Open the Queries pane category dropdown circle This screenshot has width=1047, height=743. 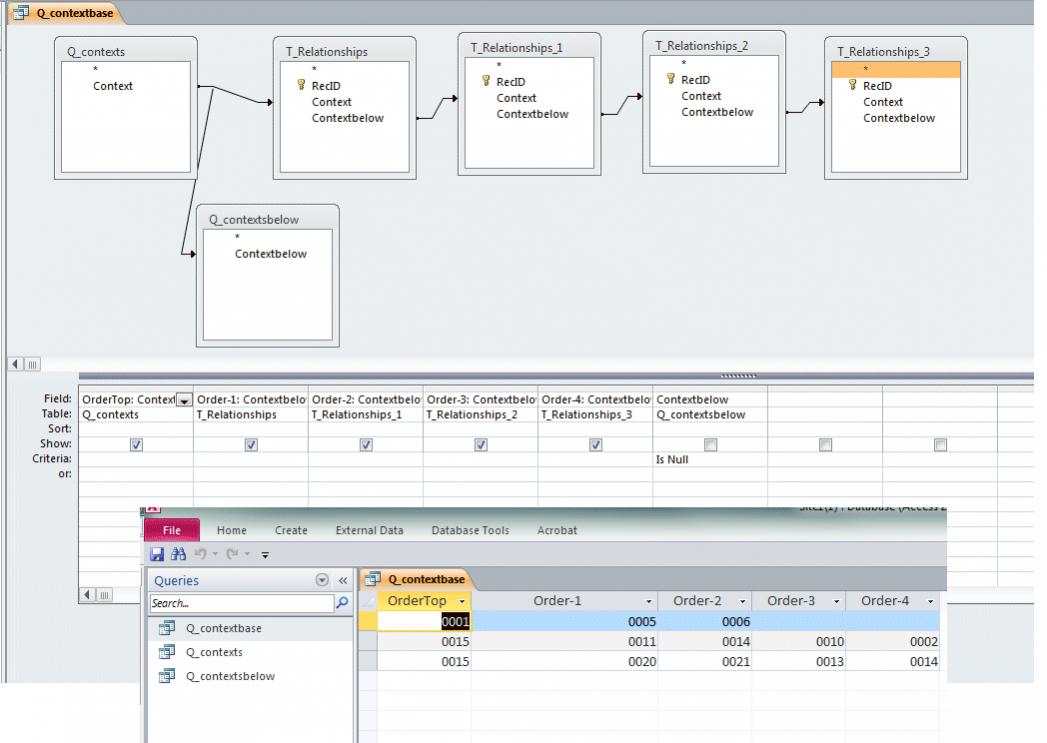pyautogui.click(x=322, y=580)
